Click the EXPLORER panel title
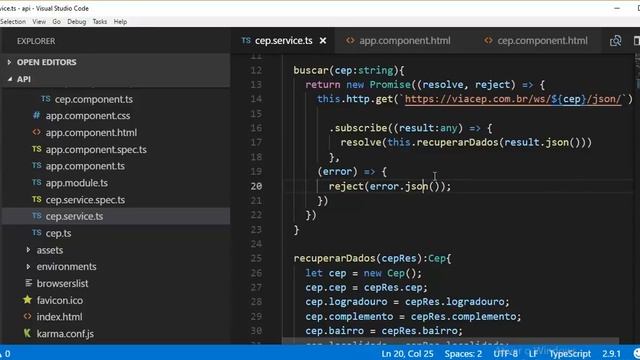 click(36, 41)
